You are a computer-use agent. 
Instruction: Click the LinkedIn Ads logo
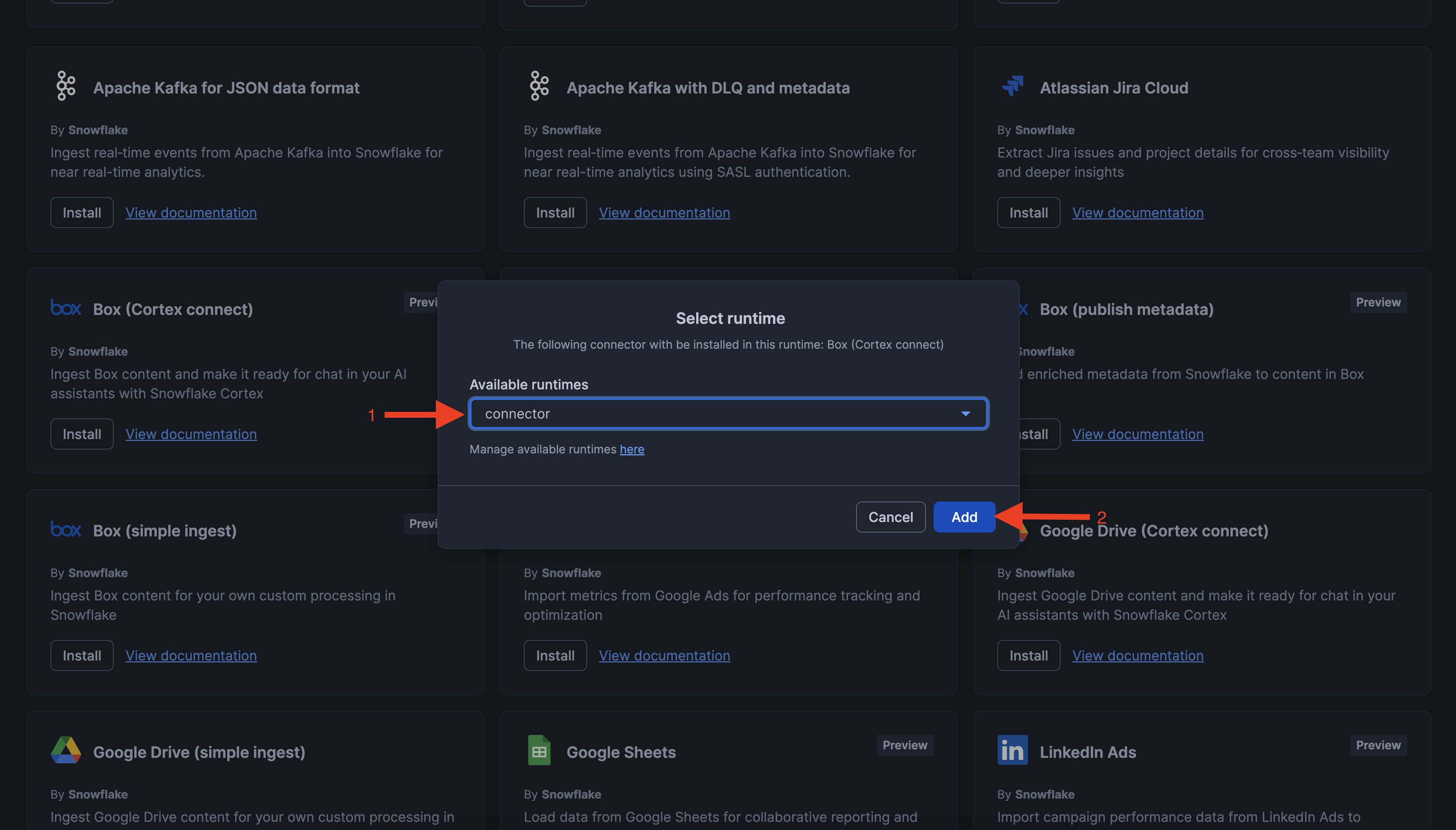[x=1012, y=751]
